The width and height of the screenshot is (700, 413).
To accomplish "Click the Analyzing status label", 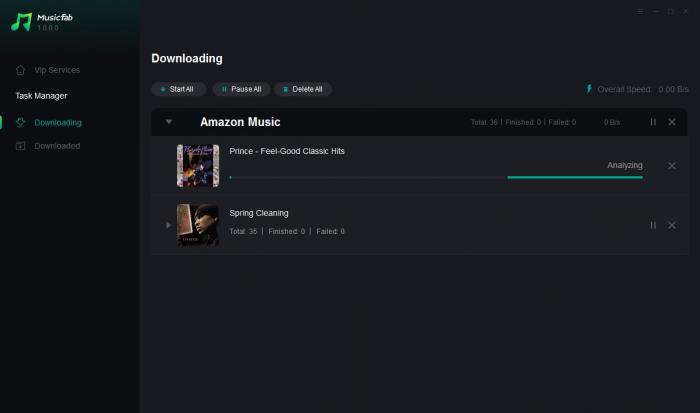I will click(625, 165).
